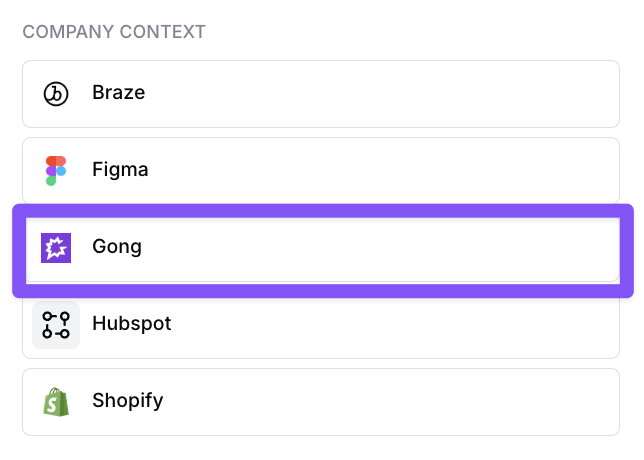Click the "Gong" text label

pos(117,247)
